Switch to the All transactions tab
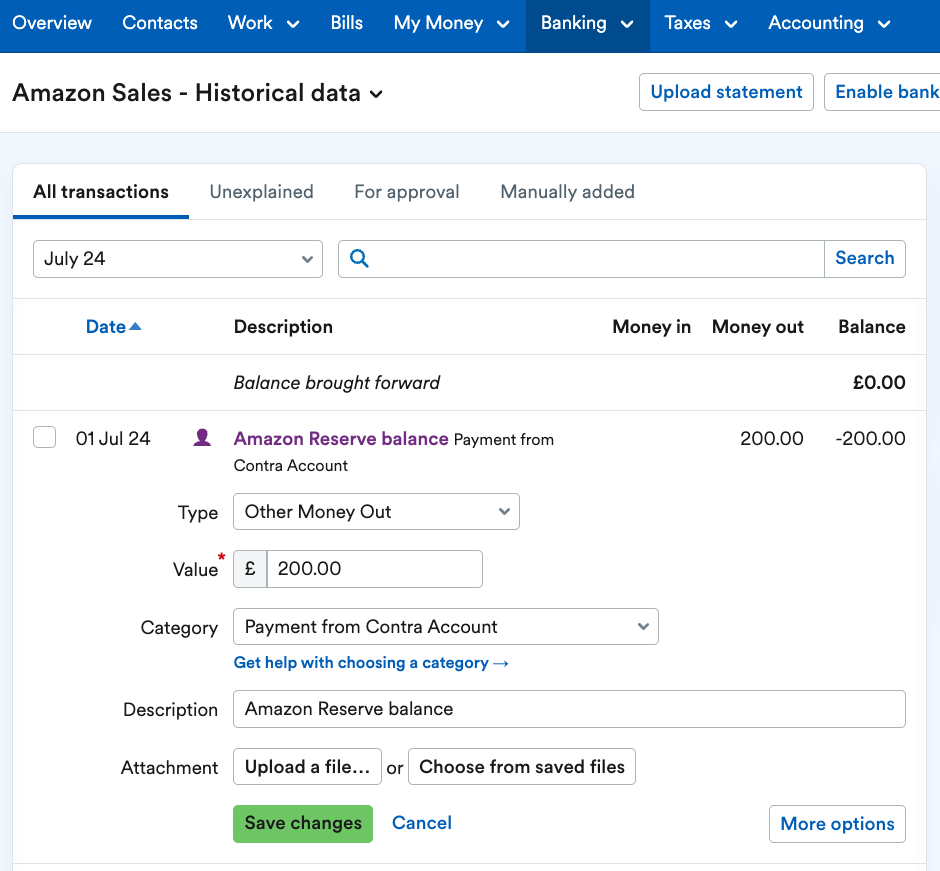The image size is (940, 871). coord(101,192)
